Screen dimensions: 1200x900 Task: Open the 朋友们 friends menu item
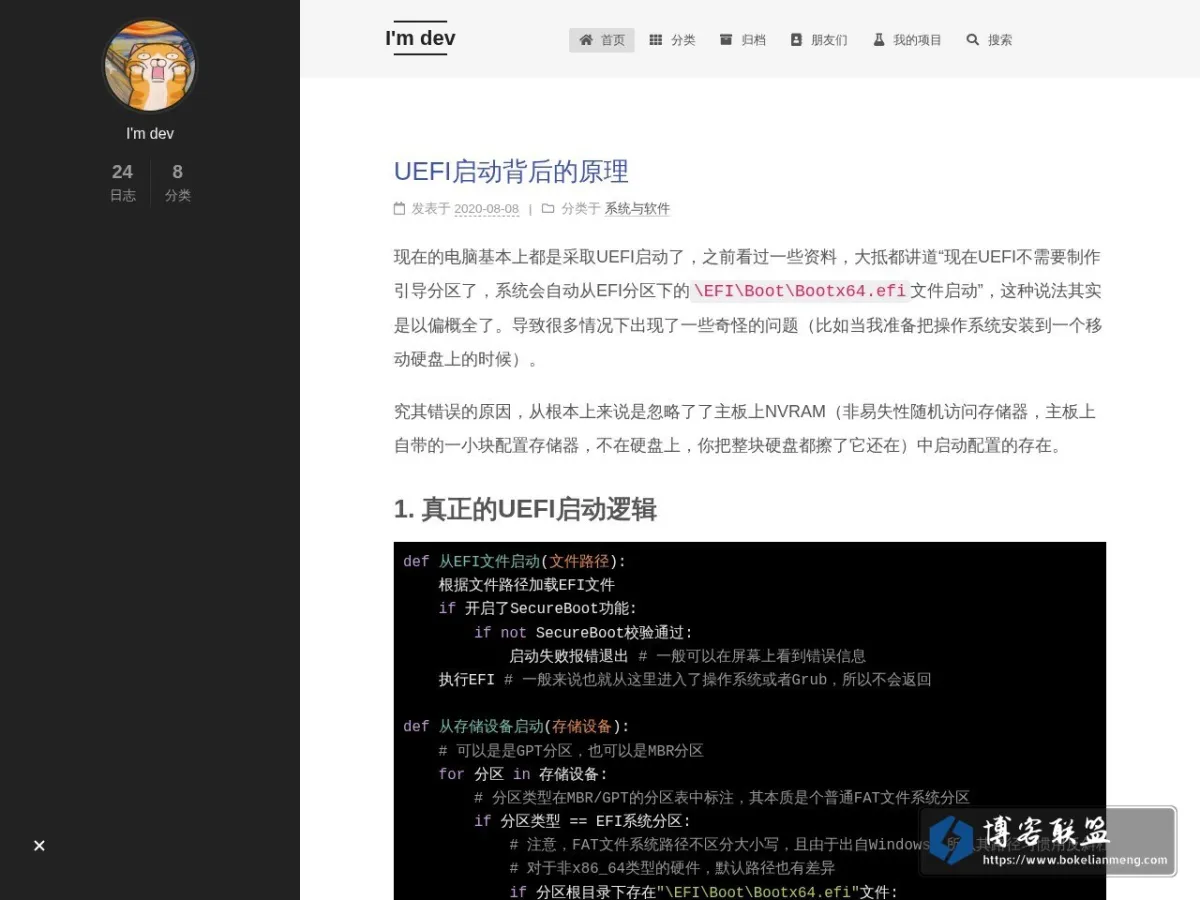[x=818, y=40]
